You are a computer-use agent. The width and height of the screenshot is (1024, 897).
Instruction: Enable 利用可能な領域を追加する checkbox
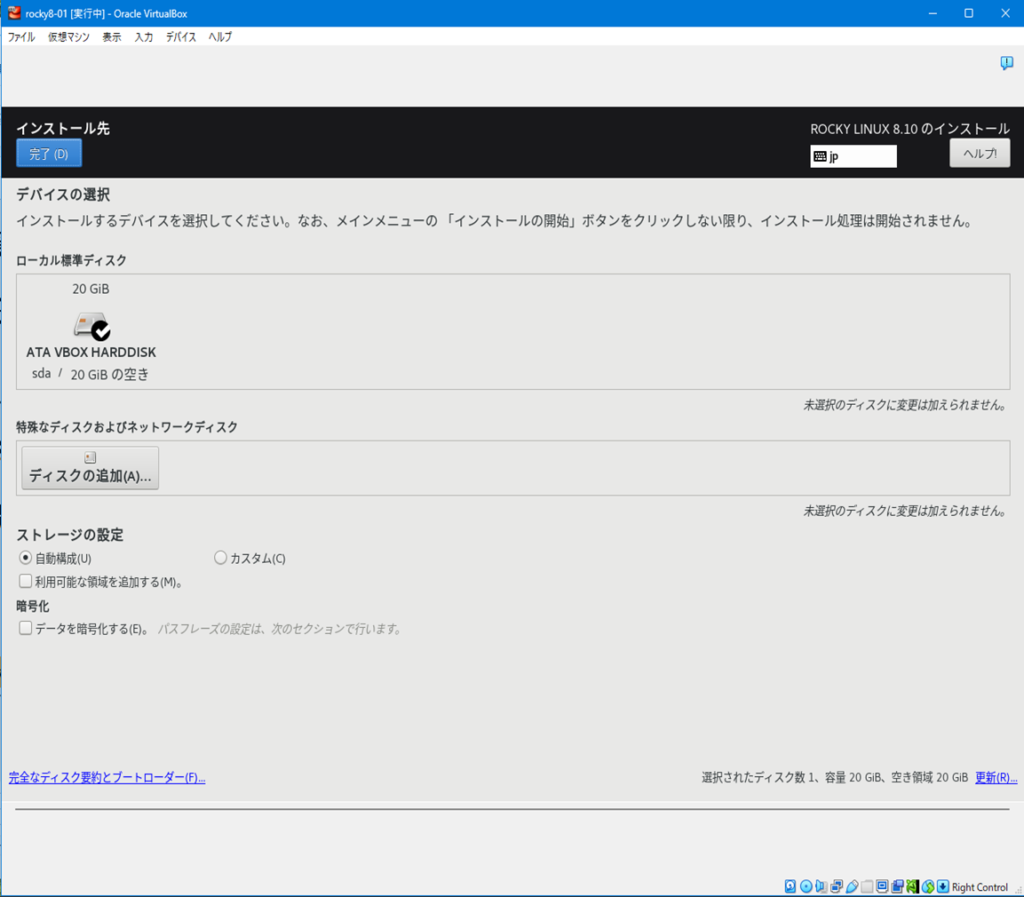26,581
